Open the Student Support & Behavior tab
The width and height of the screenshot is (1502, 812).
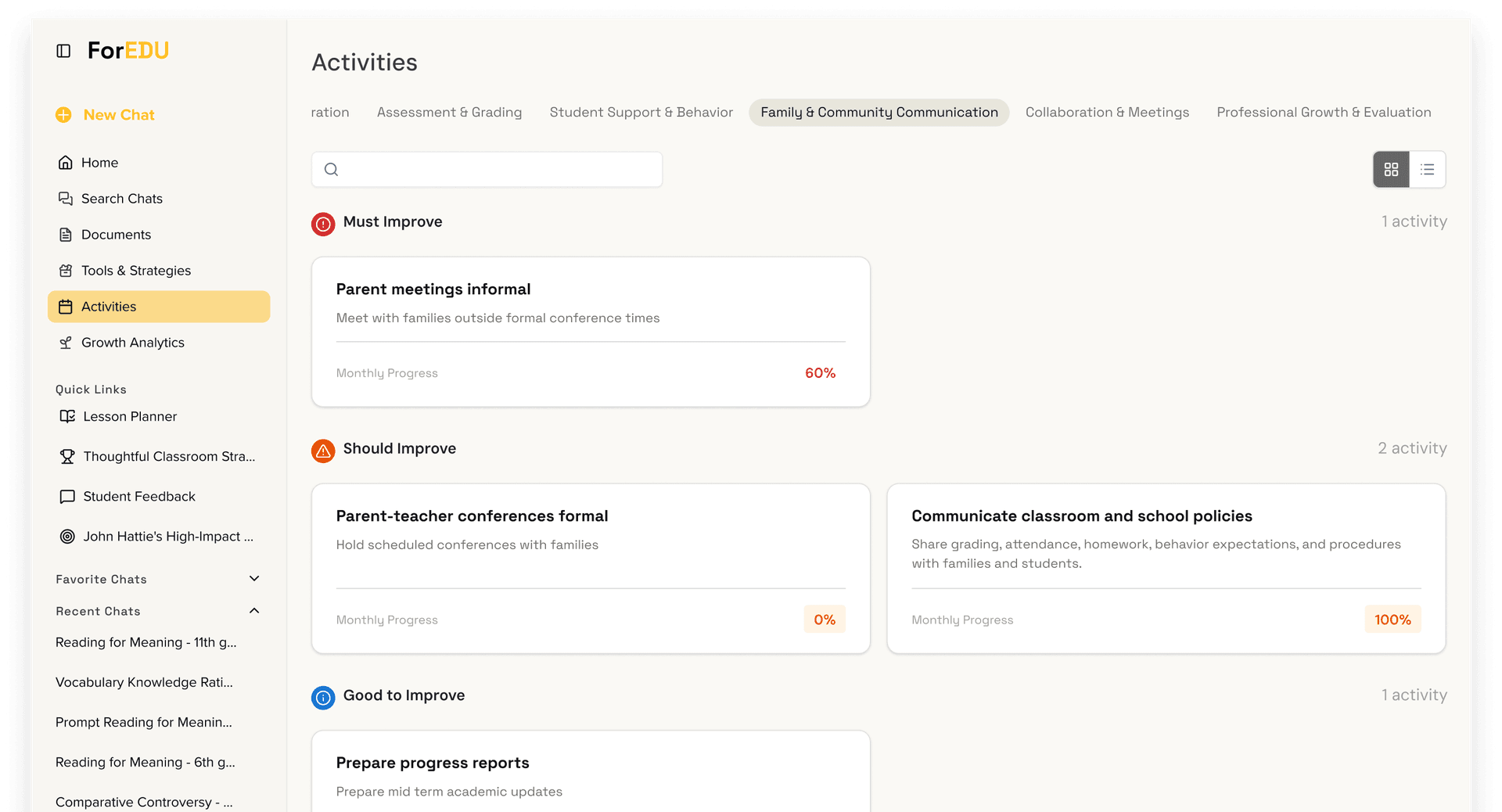click(641, 113)
